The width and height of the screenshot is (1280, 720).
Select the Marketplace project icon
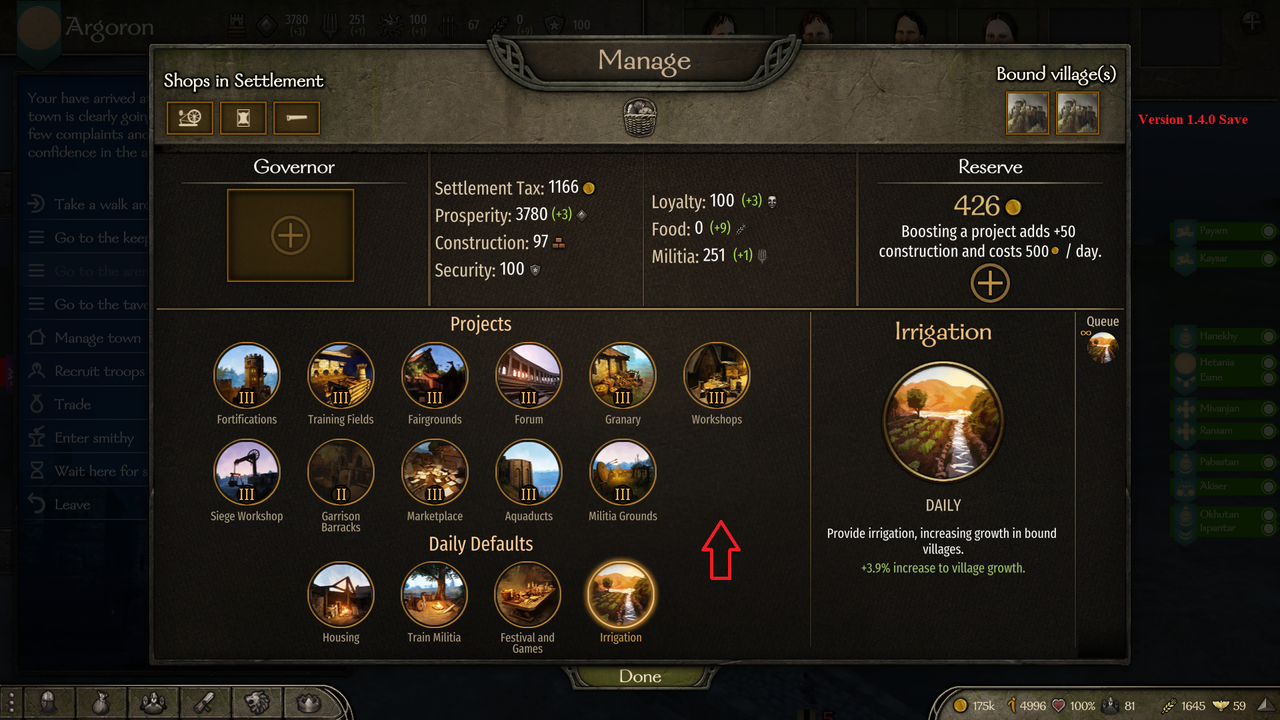point(435,473)
